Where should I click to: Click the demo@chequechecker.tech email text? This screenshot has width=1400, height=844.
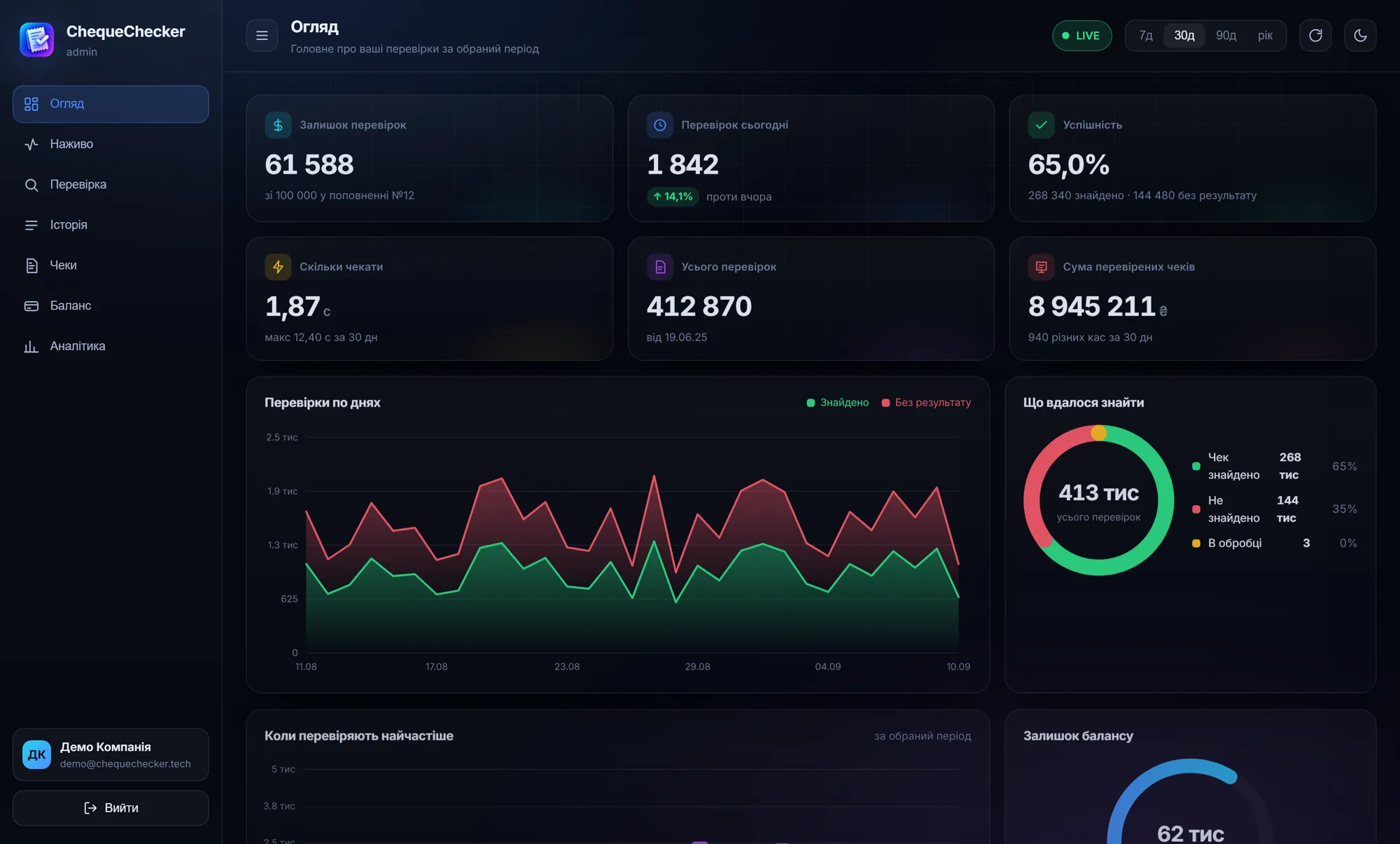125,764
